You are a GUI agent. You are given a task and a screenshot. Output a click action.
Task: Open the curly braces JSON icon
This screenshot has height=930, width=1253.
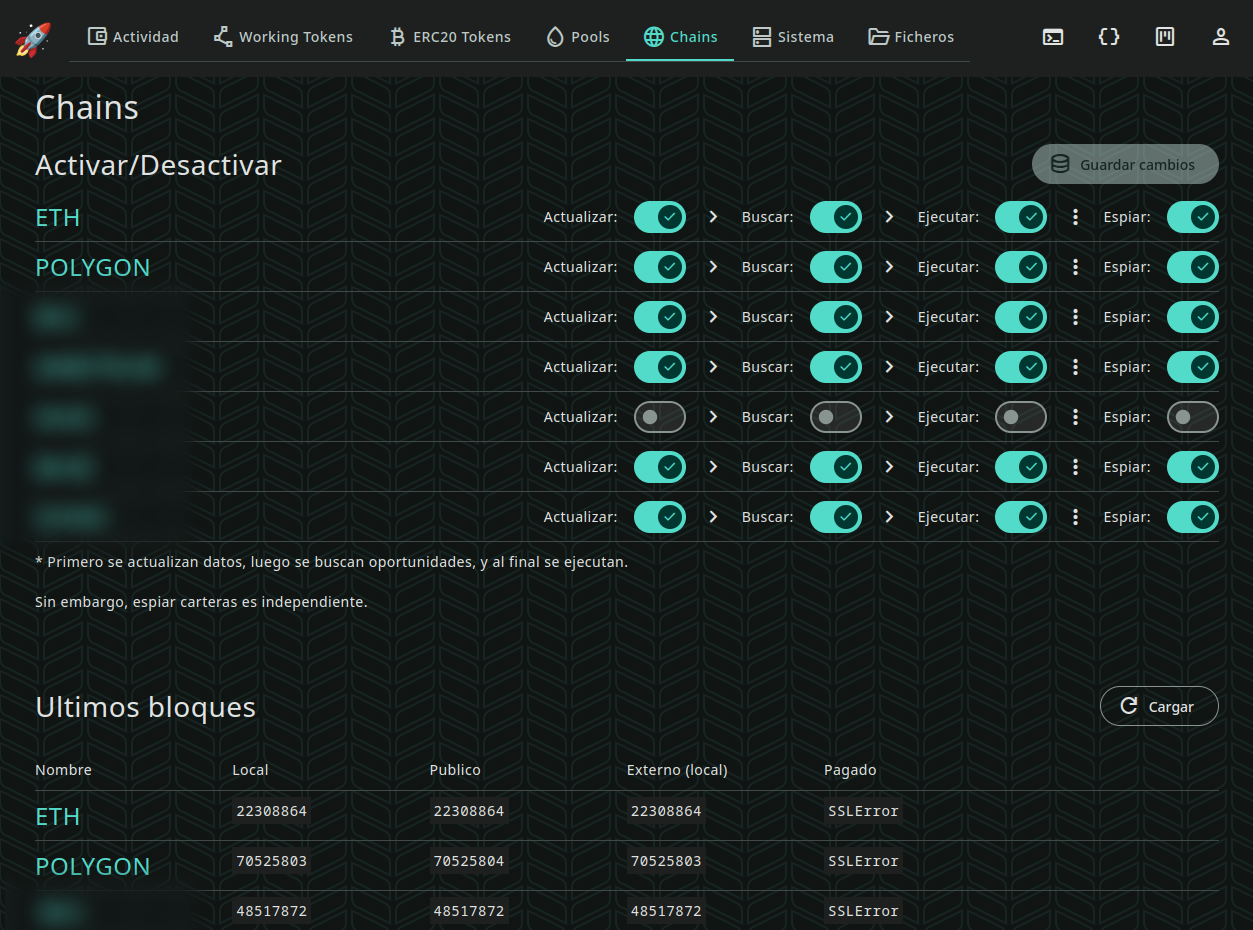[x=1109, y=37]
